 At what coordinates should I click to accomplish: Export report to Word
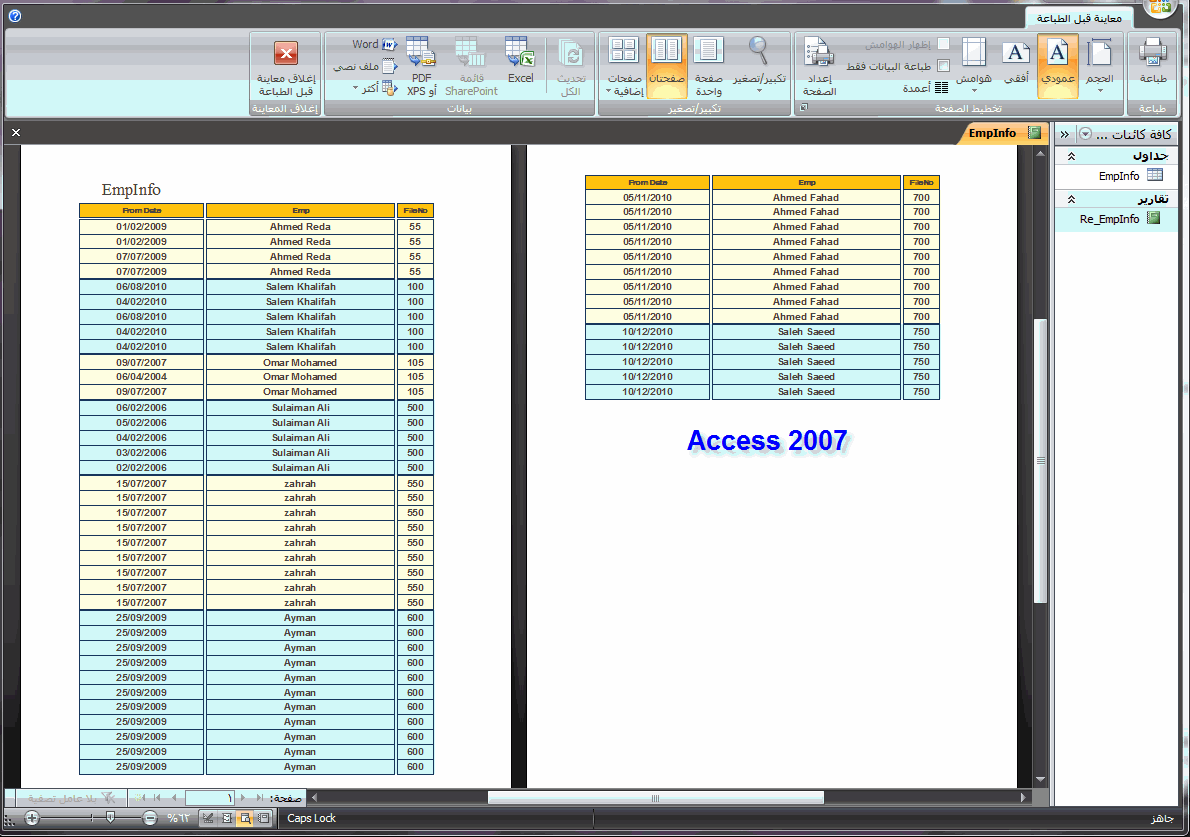[374, 45]
